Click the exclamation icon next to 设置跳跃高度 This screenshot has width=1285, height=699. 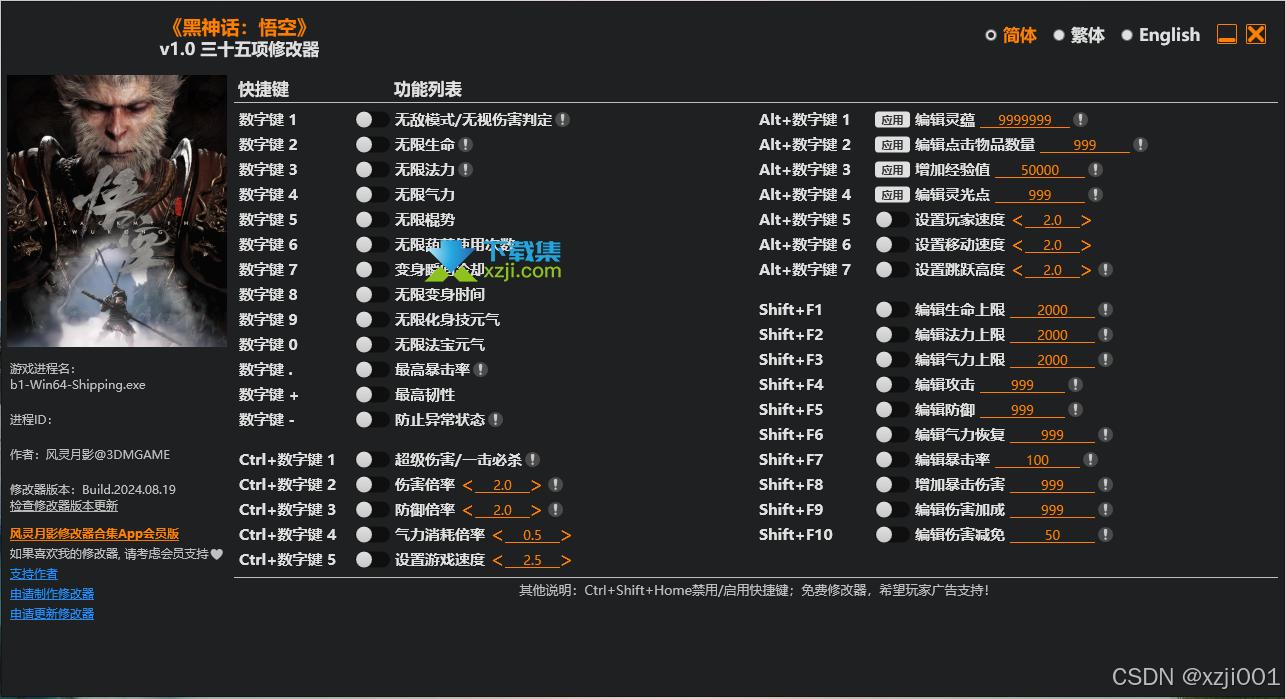(1105, 269)
